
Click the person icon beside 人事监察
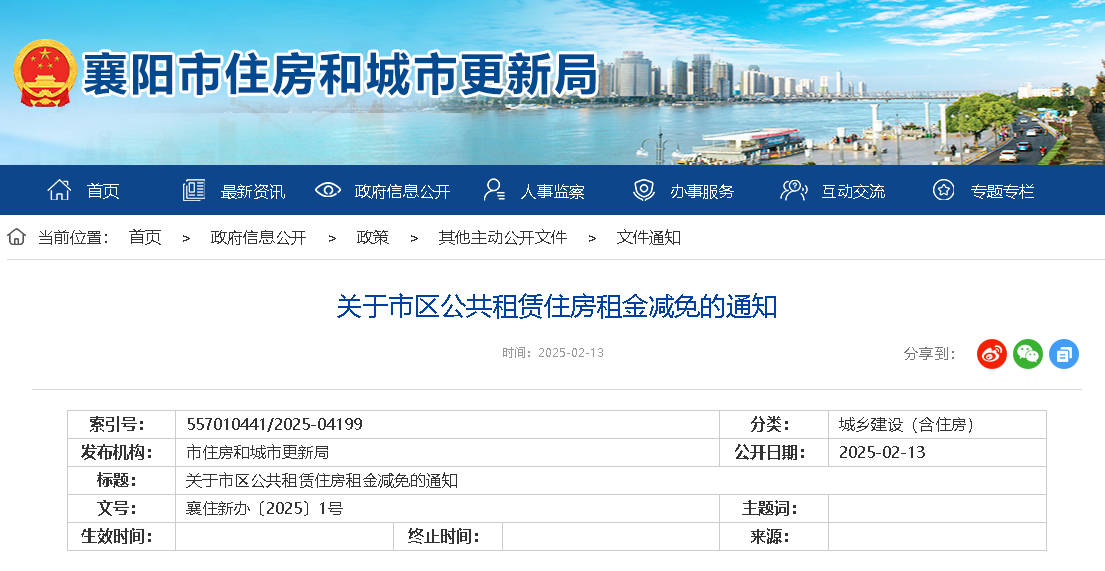[x=494, y=190]
